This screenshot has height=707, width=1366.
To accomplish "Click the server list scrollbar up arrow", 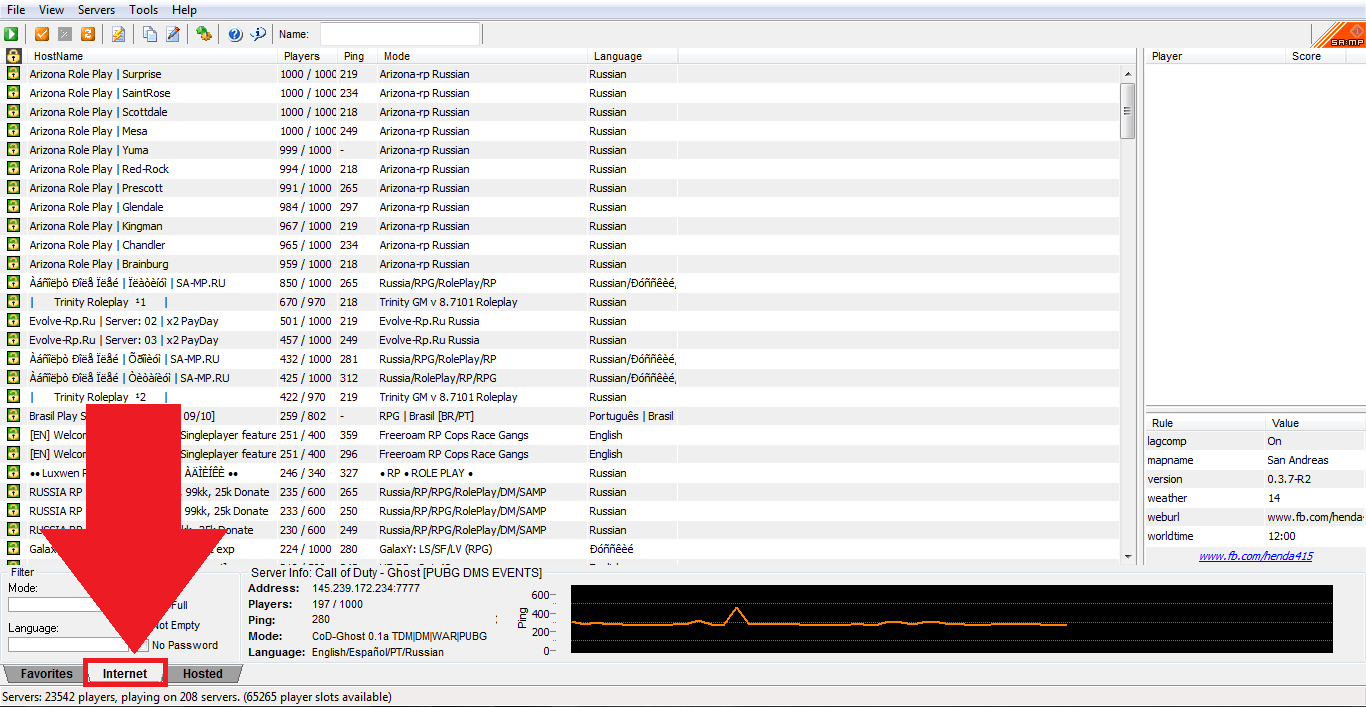I will coord(1128,74).
